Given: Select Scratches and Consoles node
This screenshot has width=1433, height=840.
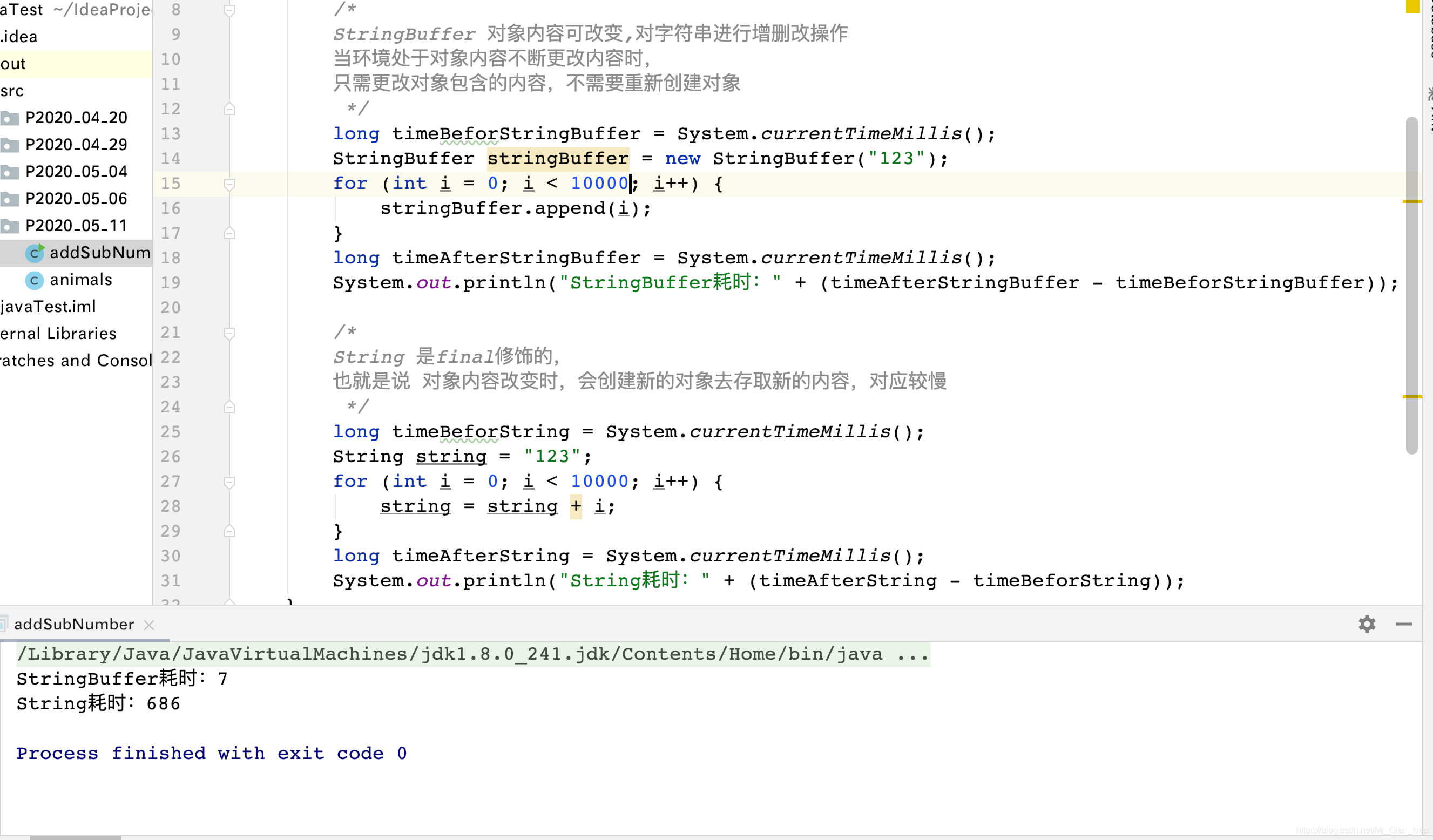Looking at the screenshot, I should click(76, 361).
